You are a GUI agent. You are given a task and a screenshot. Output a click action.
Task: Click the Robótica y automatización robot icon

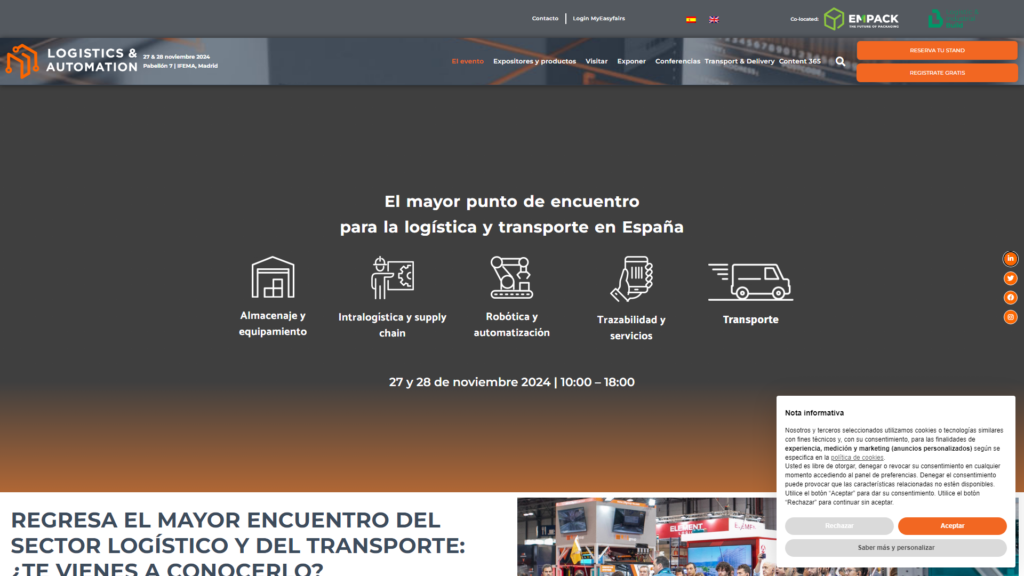pos(511,278)
